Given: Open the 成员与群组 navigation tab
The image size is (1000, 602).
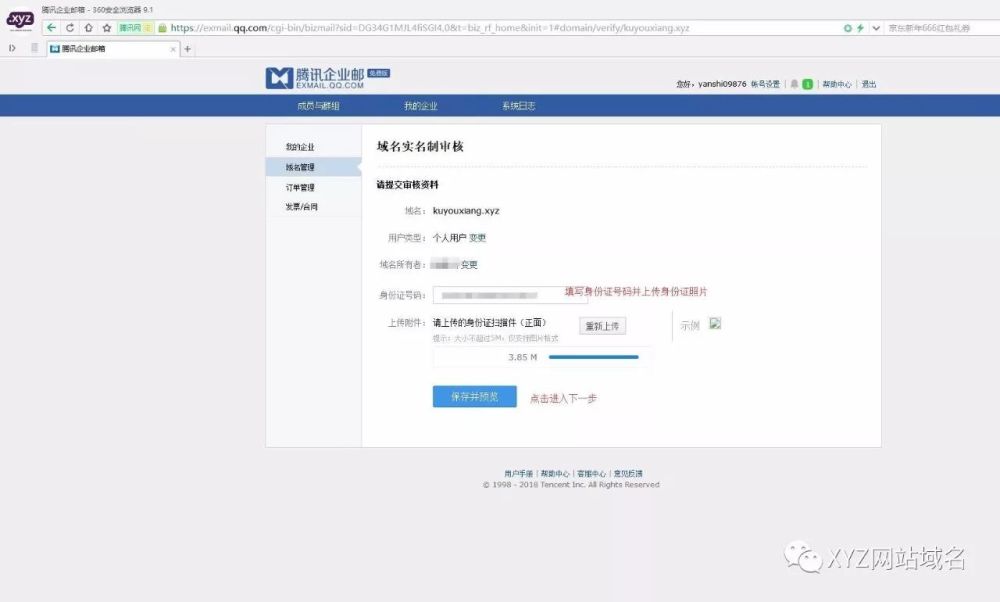Looking at the screenshot, I should [x=318, y=106].
